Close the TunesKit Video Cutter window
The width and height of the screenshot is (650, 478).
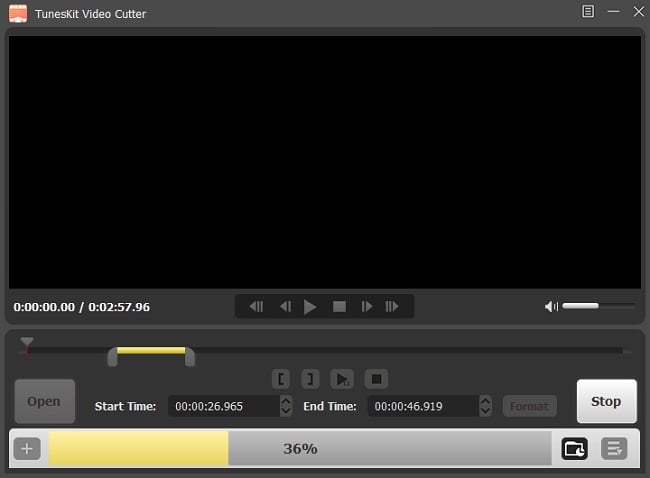(639, 12)
